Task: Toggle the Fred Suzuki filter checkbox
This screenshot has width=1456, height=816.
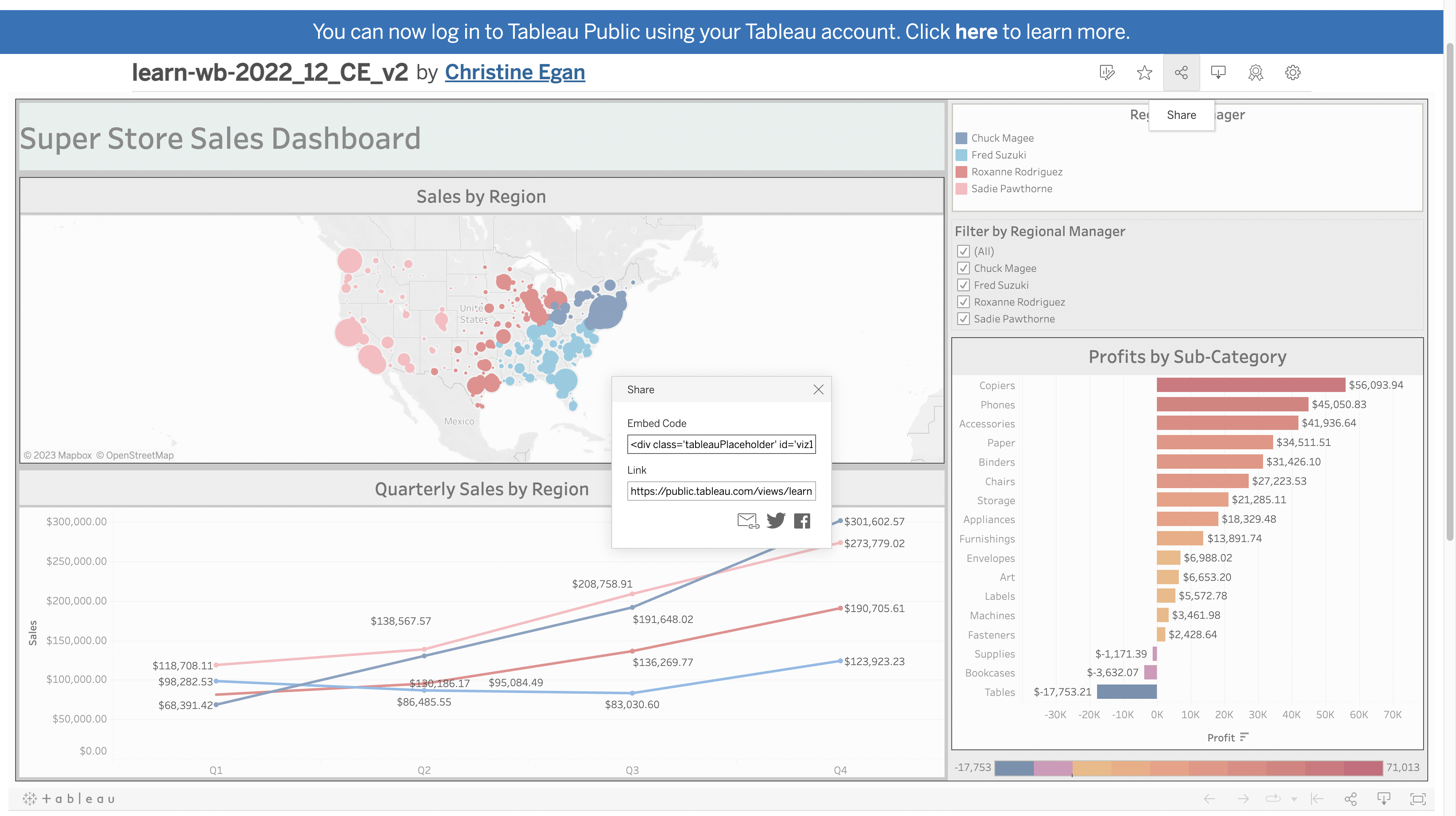Action: 964,285
